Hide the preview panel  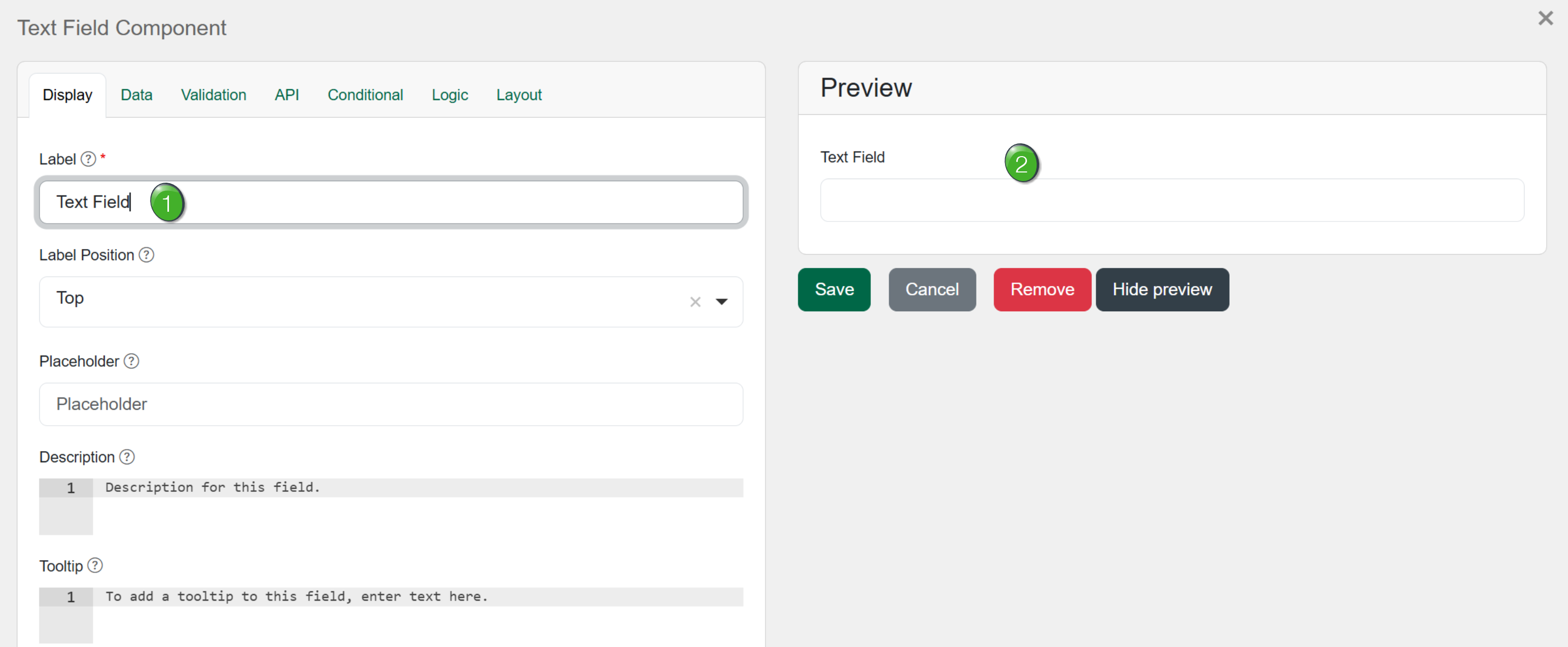(x=1162, y=290)
